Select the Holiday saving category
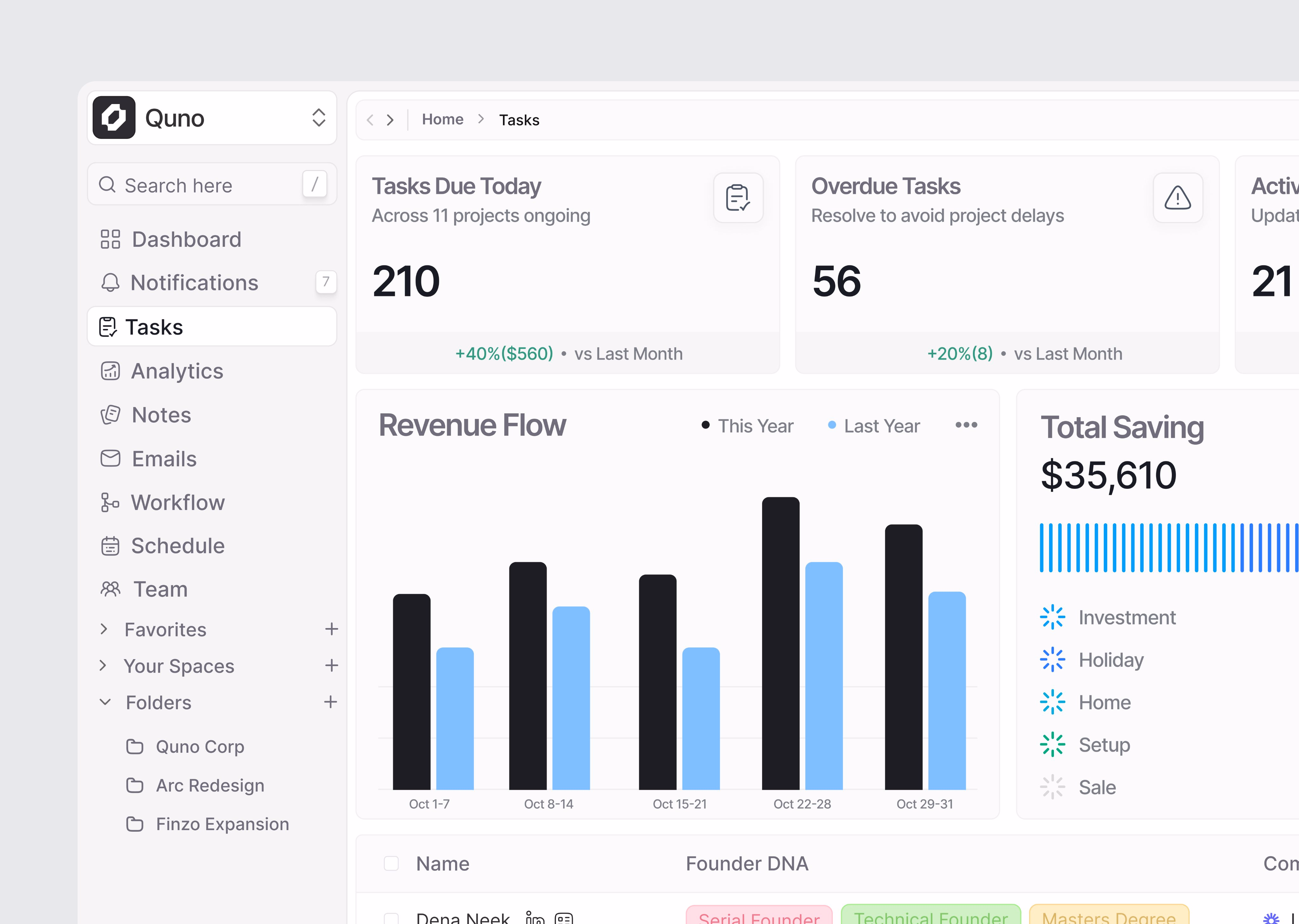Image resolution: width=1299 pixels, height=924 pixels. tap(1092, 660)
